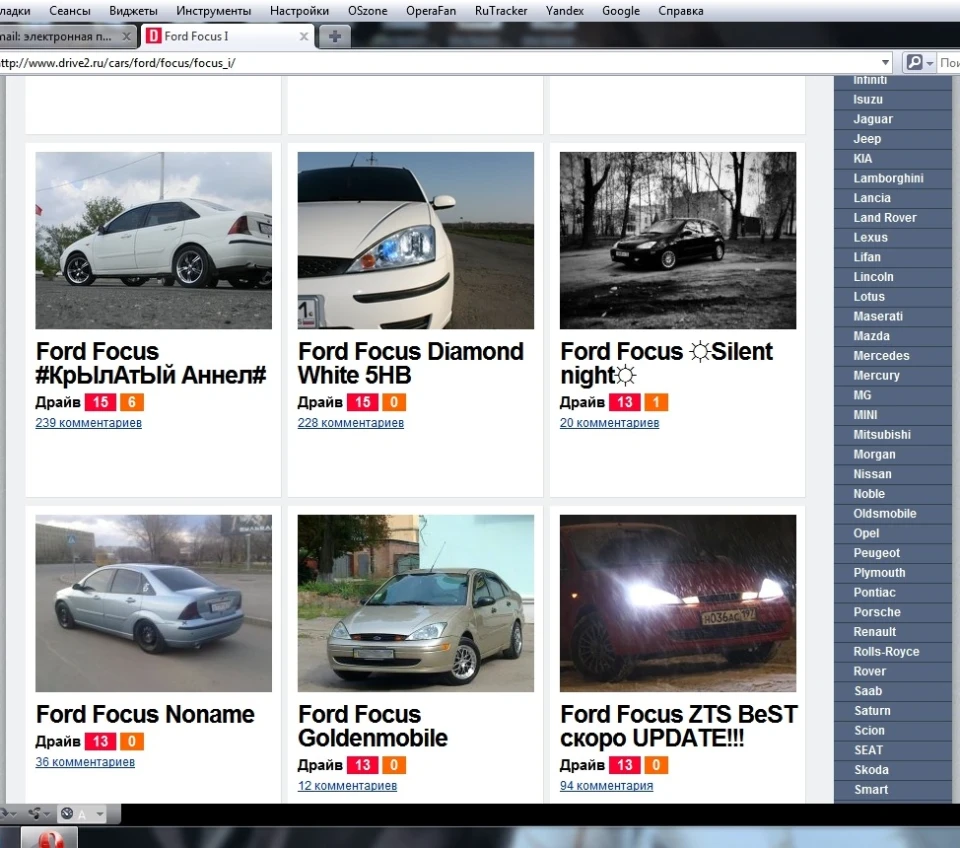Select Peugeot in the brand list
The width and height of the screenshot is (960, 848).
893,553
